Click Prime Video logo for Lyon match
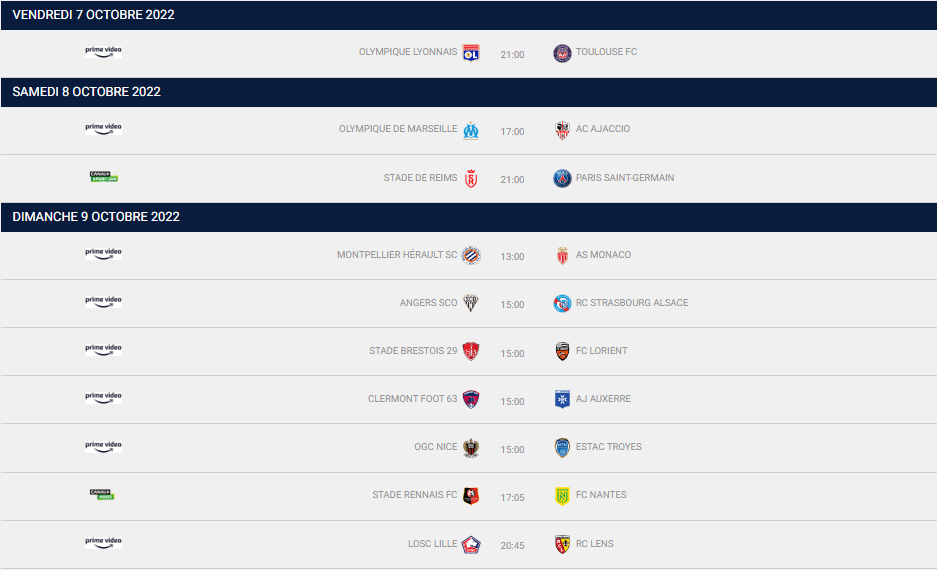 coord(103,51)
